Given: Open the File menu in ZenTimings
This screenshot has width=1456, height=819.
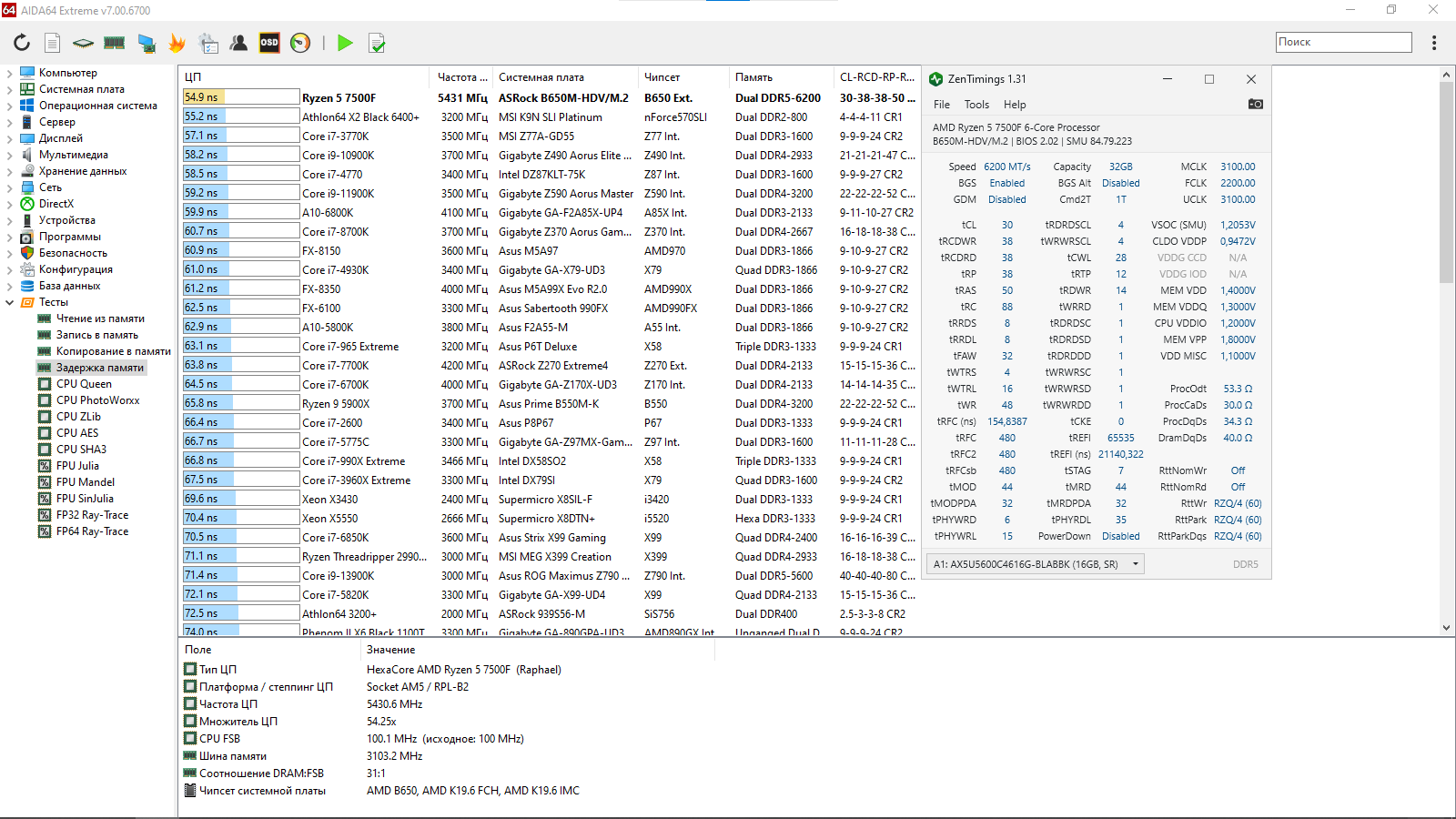Looking at the screenshot, I should point(942,105).
